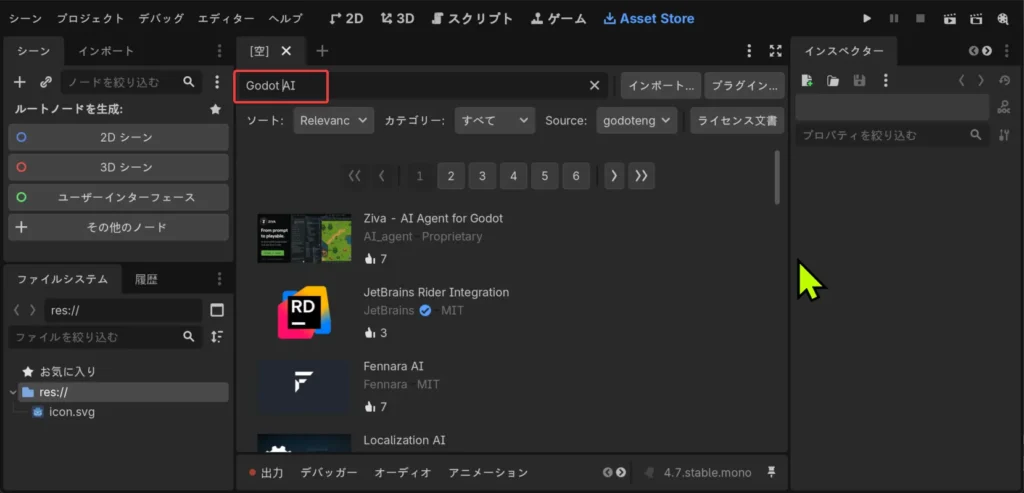Open the デバッガー bottom panel

click(329, 473)
